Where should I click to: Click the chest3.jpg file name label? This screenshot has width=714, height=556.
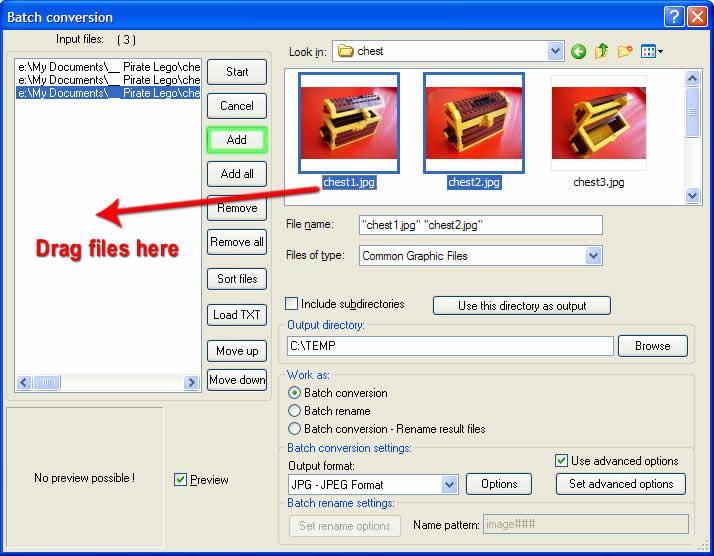(x=599, y=182)
